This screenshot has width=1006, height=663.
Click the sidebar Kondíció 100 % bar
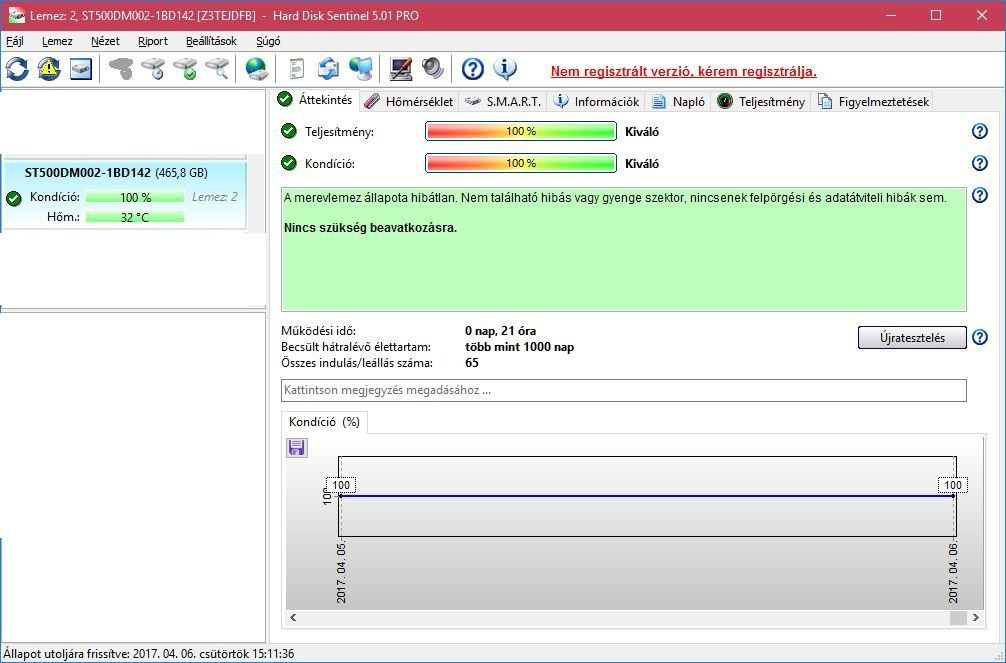(135, 197)
